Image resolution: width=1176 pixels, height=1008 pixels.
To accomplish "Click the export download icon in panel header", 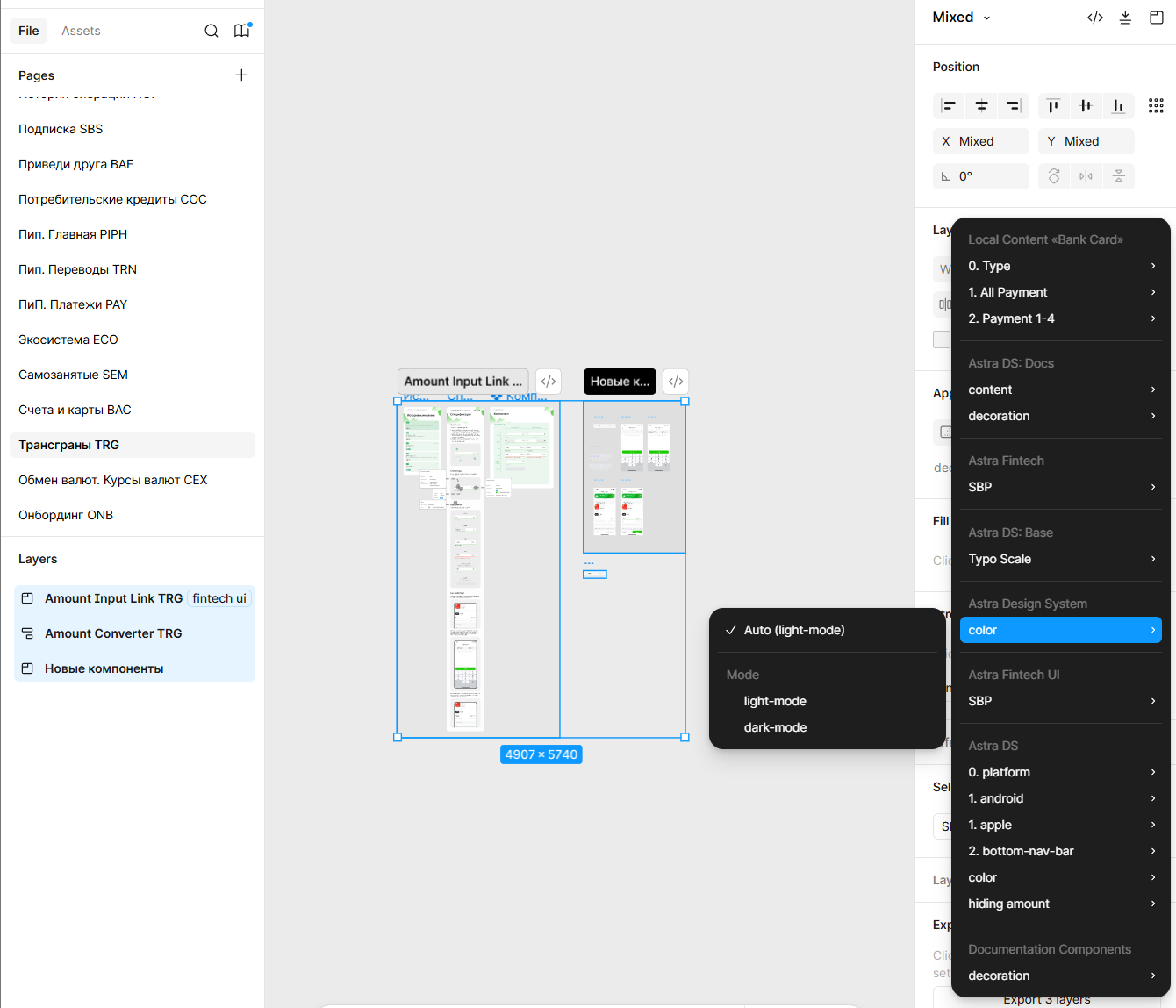I will [1125, 18].
